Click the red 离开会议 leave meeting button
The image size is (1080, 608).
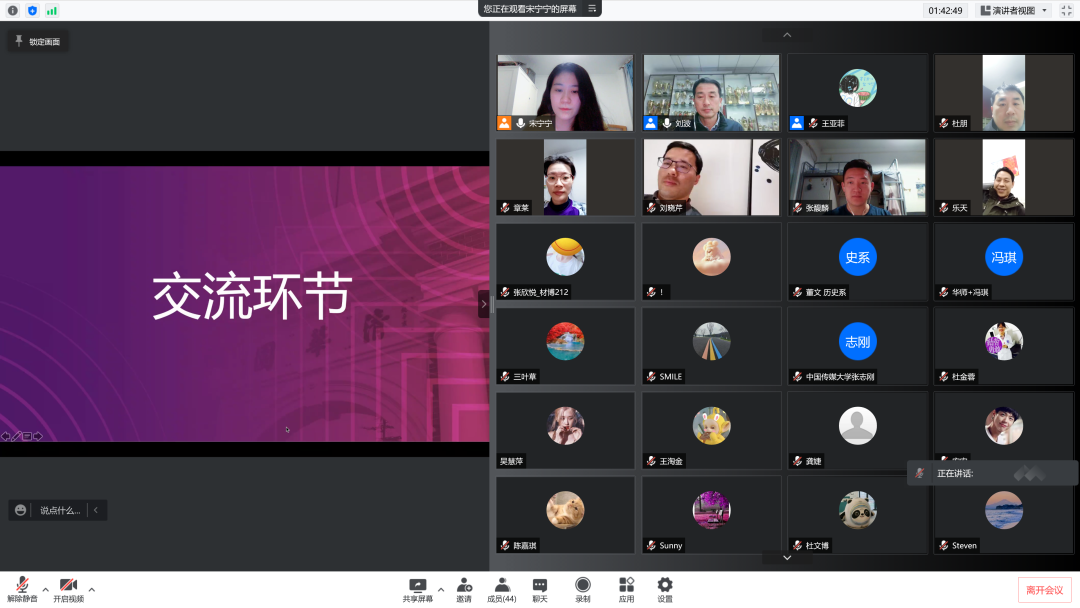tap(1045, 590)
